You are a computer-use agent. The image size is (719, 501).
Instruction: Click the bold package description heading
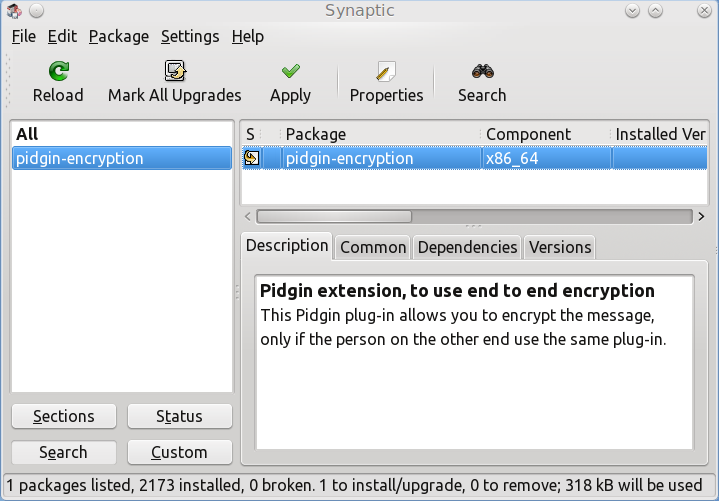coord(457,291)
